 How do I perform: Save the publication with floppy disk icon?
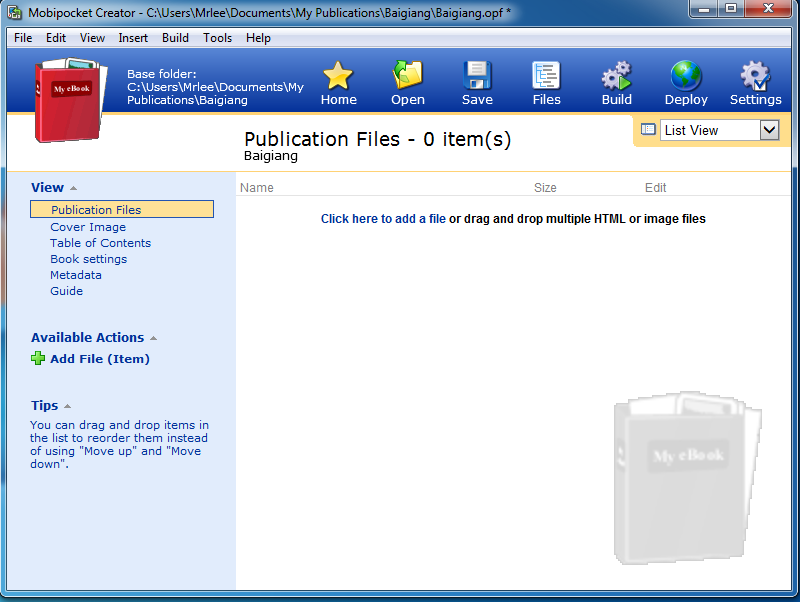point(477,77)
